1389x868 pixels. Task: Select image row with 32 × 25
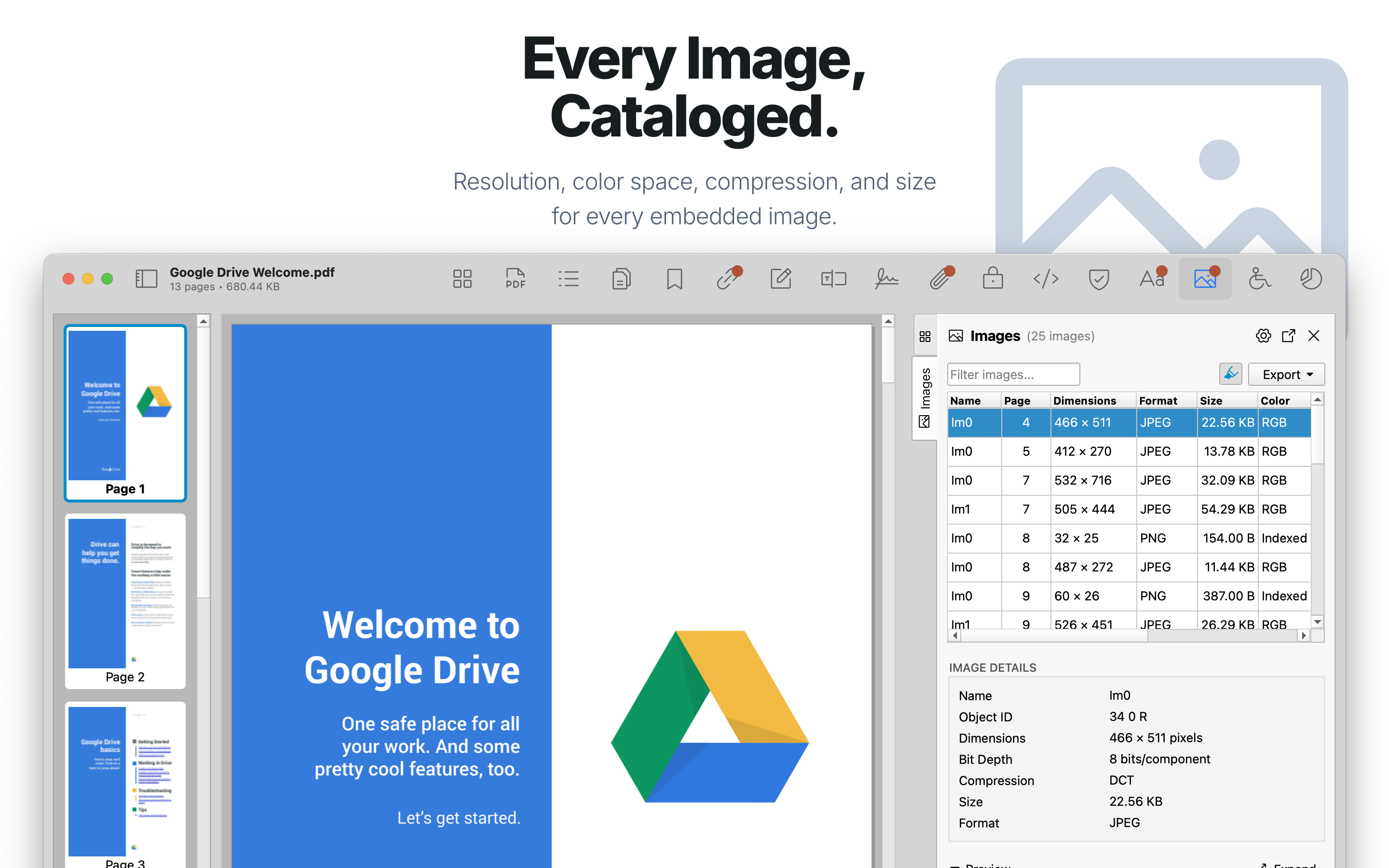(1129, 538)
